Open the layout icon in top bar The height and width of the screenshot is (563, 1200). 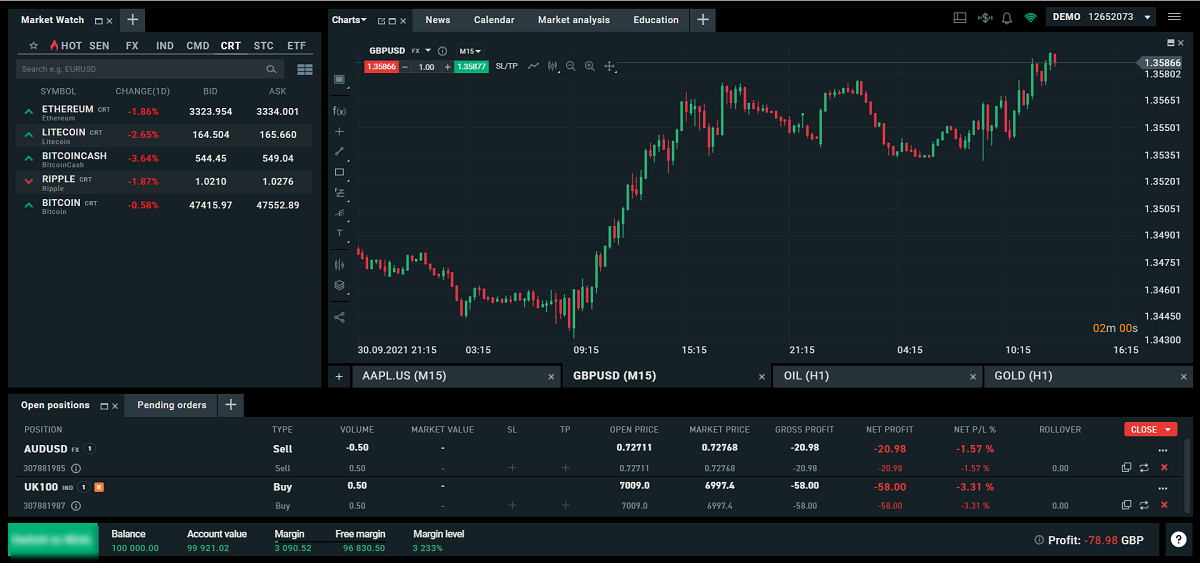point(960,17)
